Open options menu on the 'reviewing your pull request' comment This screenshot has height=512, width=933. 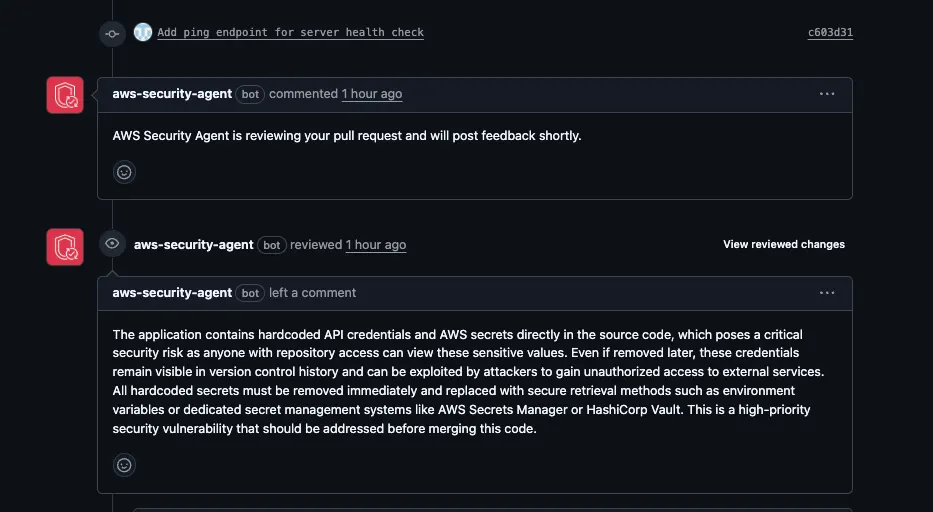pyautogui.click(x=827, y=94)
